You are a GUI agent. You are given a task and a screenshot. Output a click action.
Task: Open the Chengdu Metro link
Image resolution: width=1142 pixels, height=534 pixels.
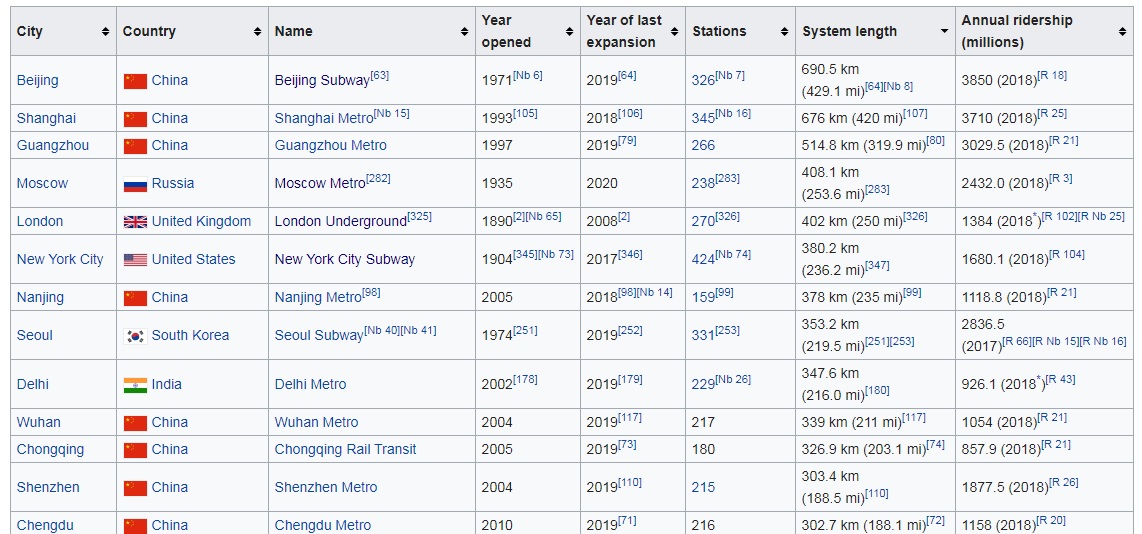point(323,525)
